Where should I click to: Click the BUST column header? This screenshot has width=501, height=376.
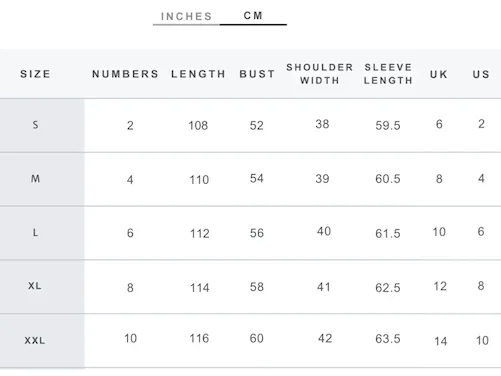257,74
